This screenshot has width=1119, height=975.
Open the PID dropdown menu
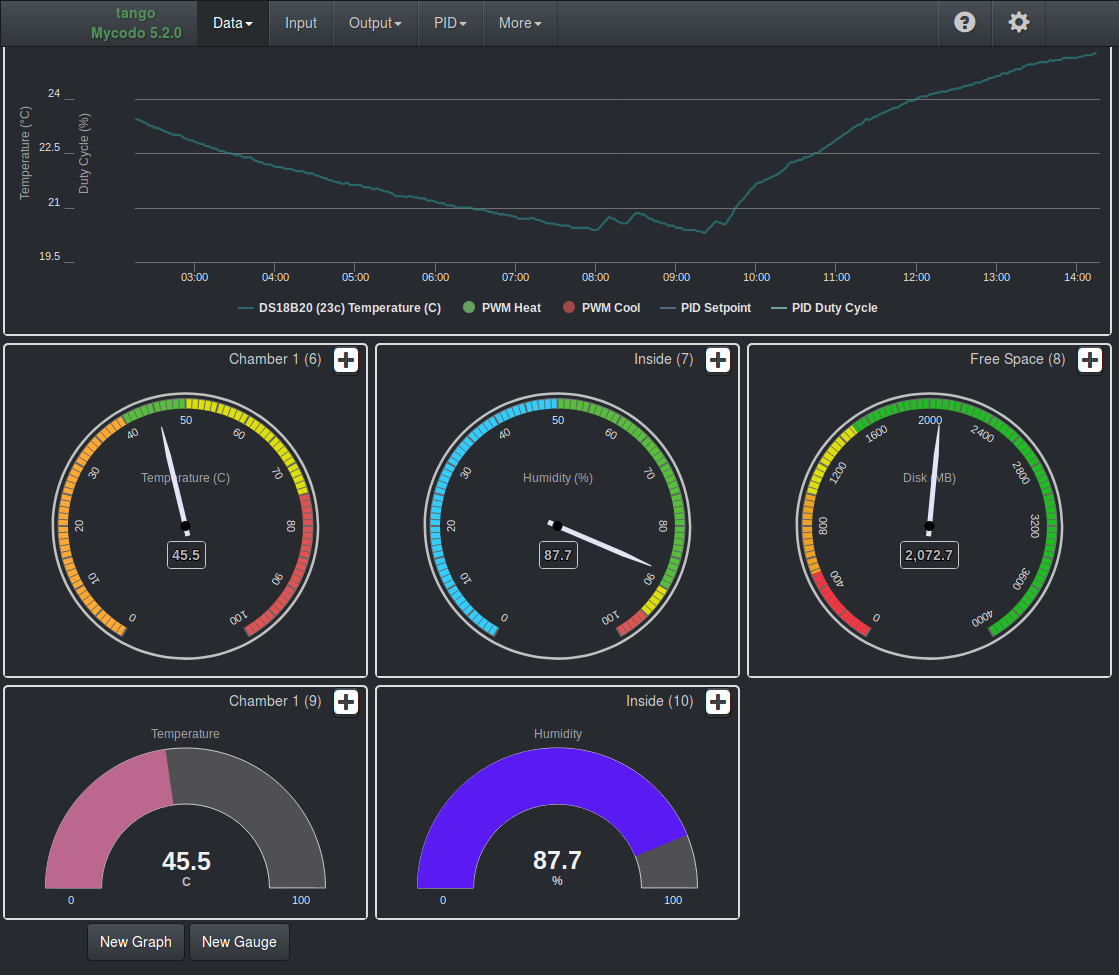(x=450, y=22)
